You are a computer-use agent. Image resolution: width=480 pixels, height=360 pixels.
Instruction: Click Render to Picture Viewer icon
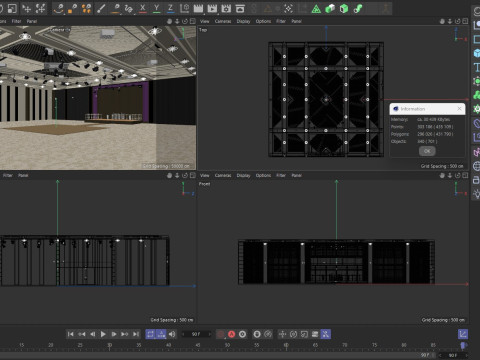point(212,8)
